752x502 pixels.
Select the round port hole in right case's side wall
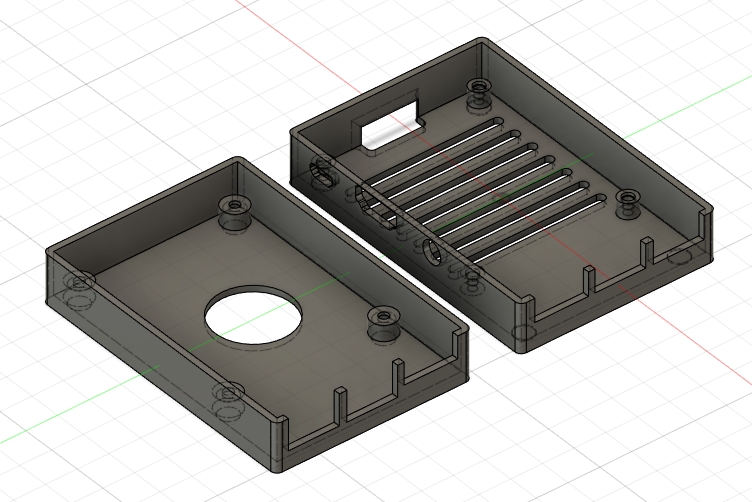tap(433, 251)
